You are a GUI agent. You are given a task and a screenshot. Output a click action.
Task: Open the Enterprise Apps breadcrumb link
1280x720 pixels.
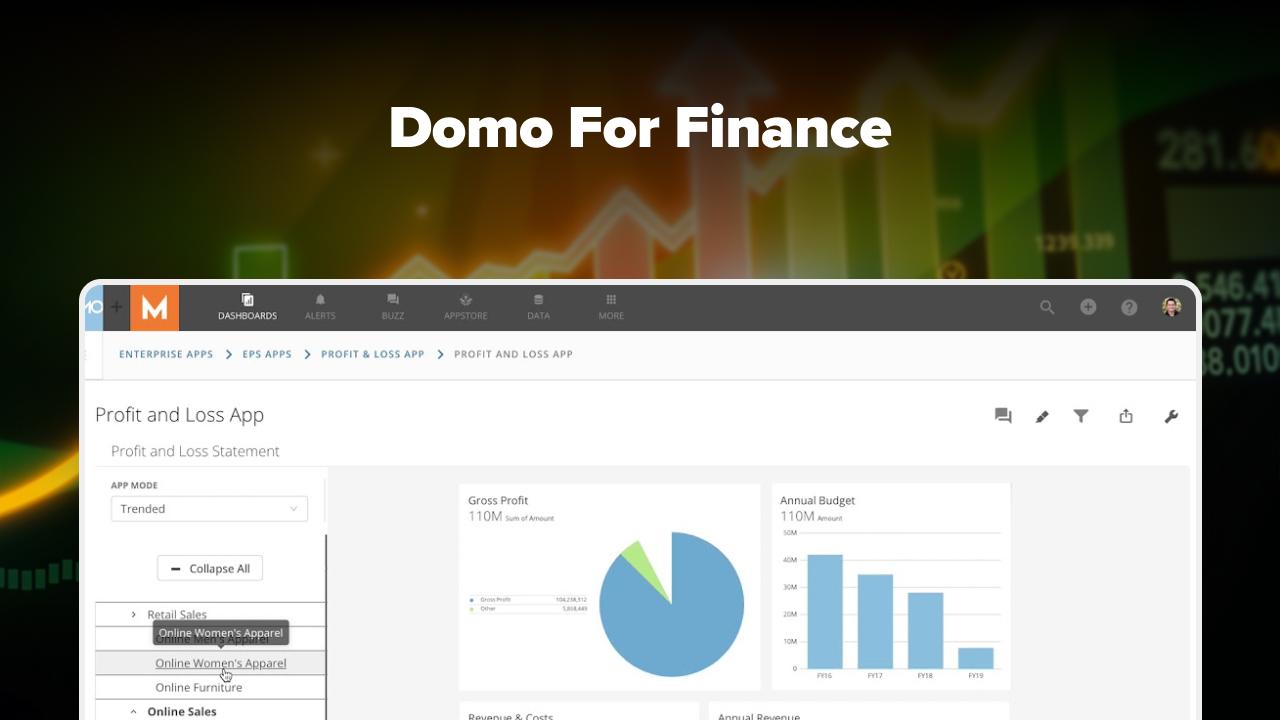point(166,354)
